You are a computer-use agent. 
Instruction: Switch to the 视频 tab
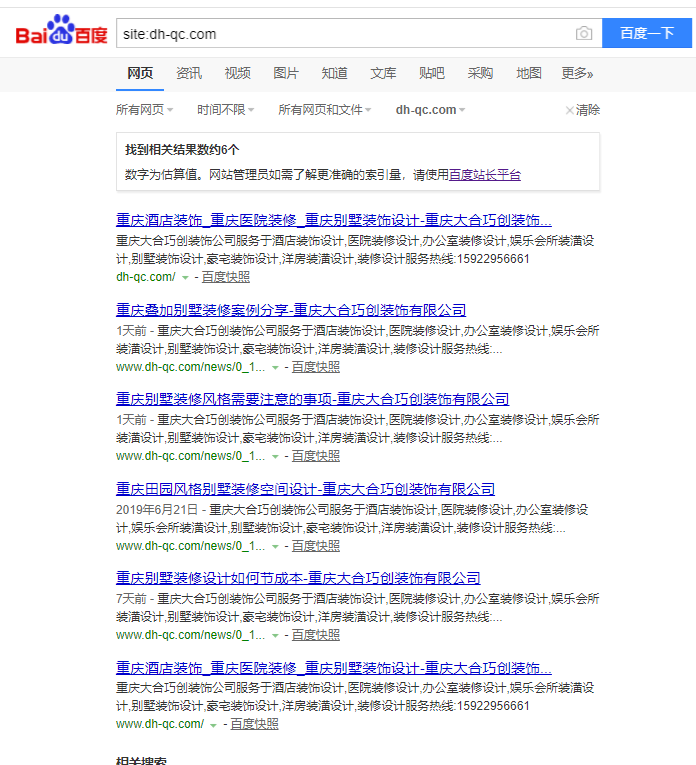(238, 73)
